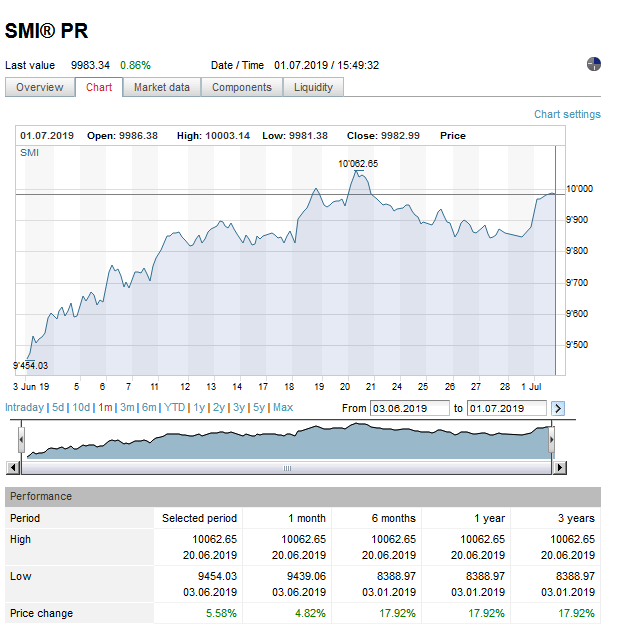
Task: Click the navigator overview mini chart
Action: (x=287, y=440)
